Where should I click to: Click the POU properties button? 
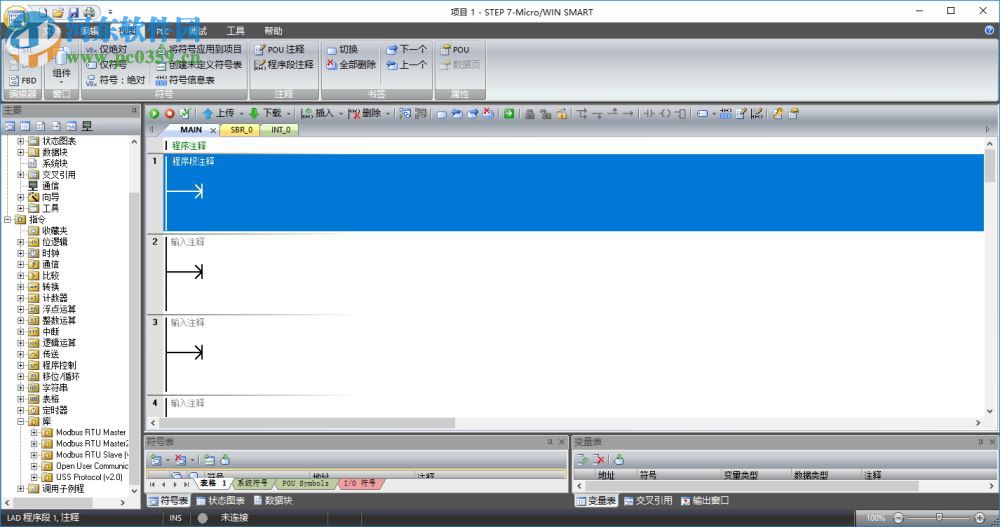(x=455, y=49)
